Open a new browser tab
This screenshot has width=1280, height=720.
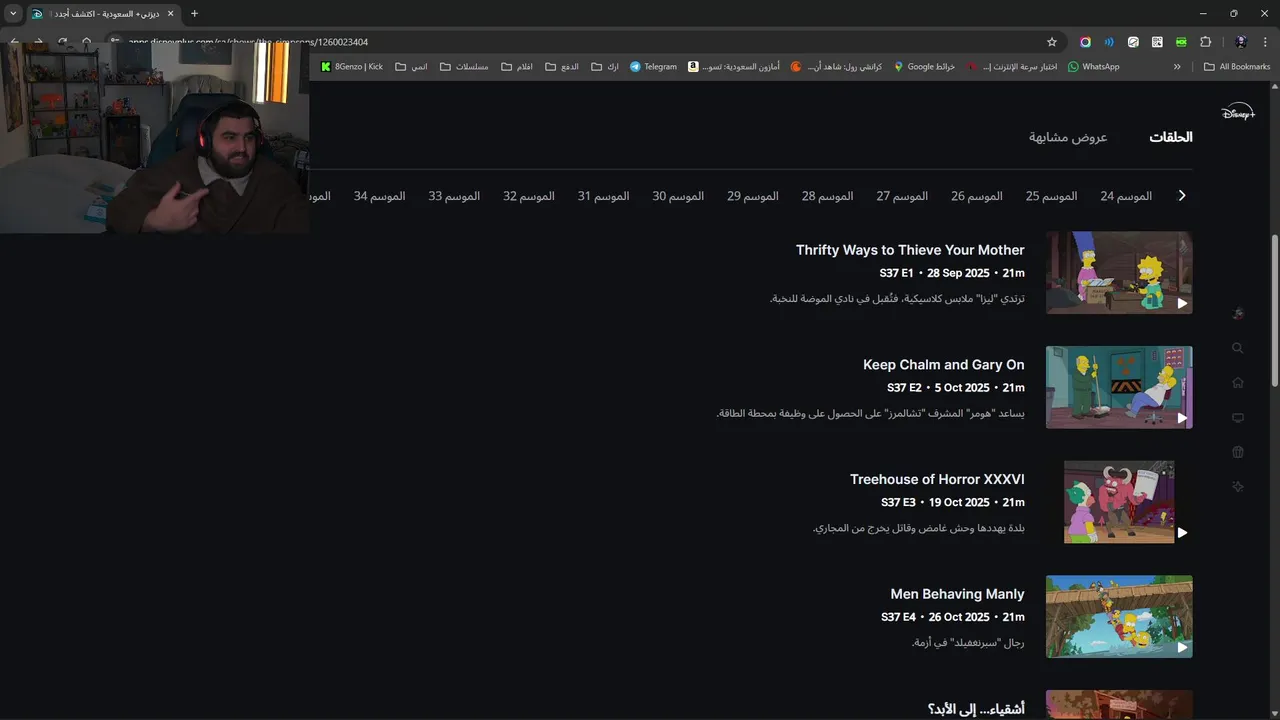[194, 14]
